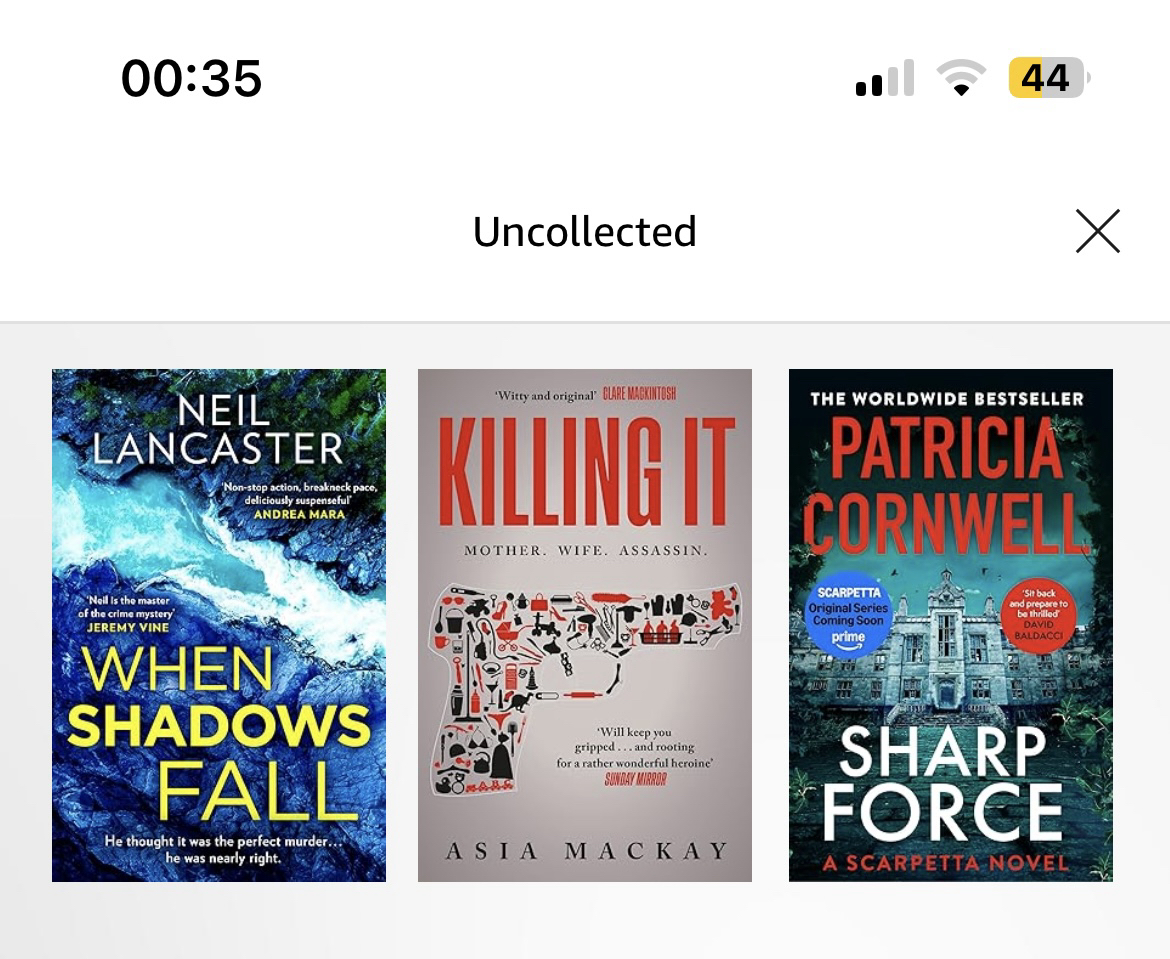Tap the gun illustration on Killing It

coord(584,687)
